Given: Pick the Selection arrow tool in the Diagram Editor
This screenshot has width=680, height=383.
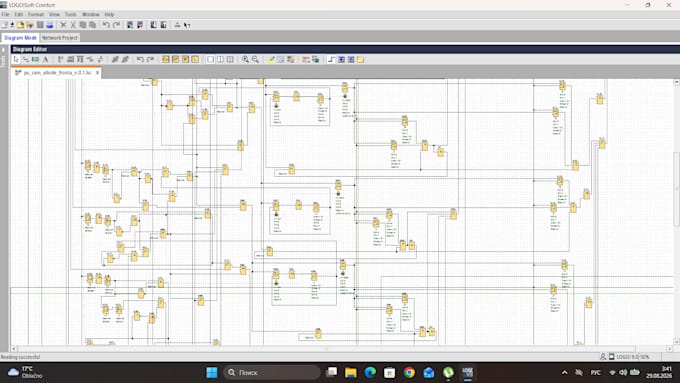Looking at the screenshot, I should tap(16, 59).
